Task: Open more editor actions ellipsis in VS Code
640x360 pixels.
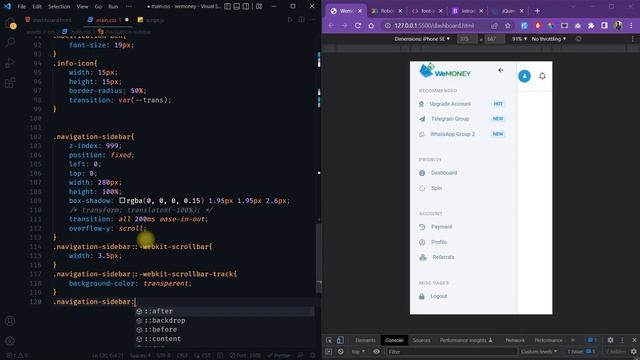Action: click(x=312, y=20)
